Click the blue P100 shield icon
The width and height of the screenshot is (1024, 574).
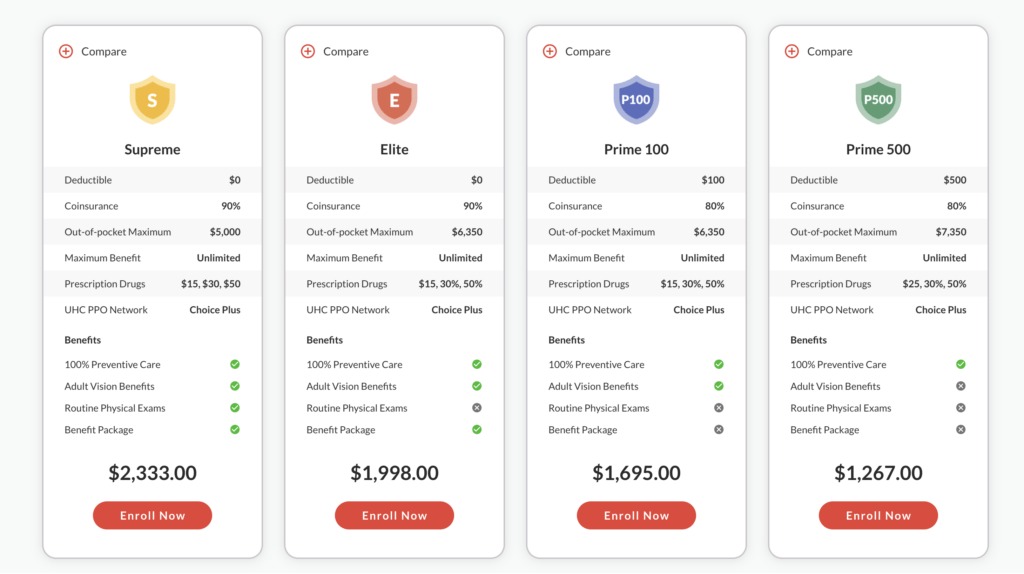point(636,100)
